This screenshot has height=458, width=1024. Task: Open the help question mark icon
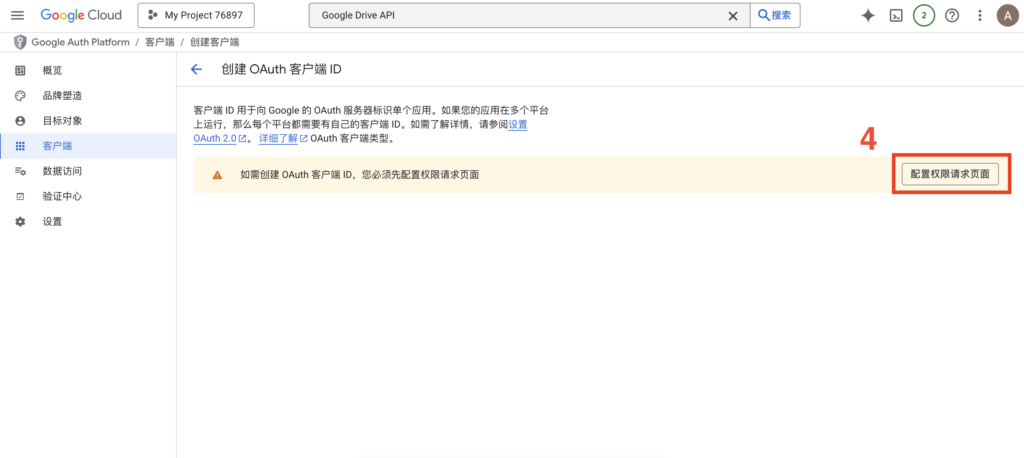(952, 15)
